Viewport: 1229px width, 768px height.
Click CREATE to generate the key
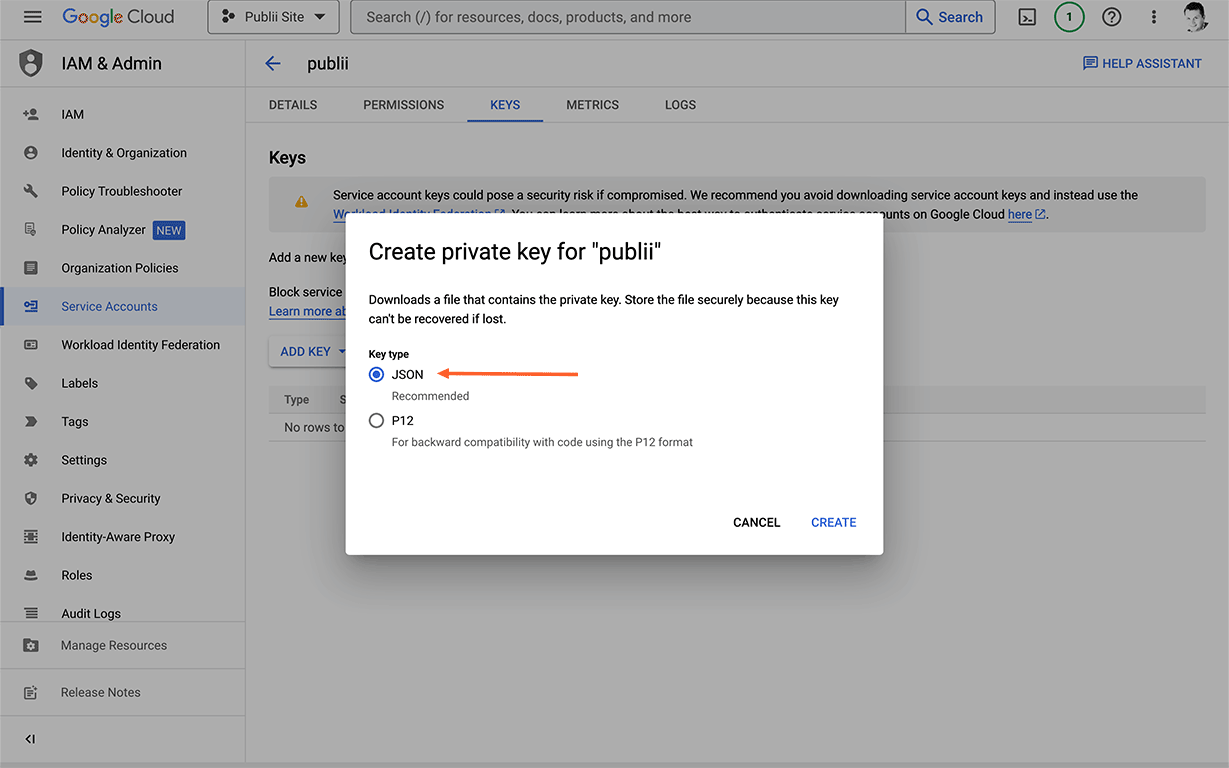click(833, 521)
